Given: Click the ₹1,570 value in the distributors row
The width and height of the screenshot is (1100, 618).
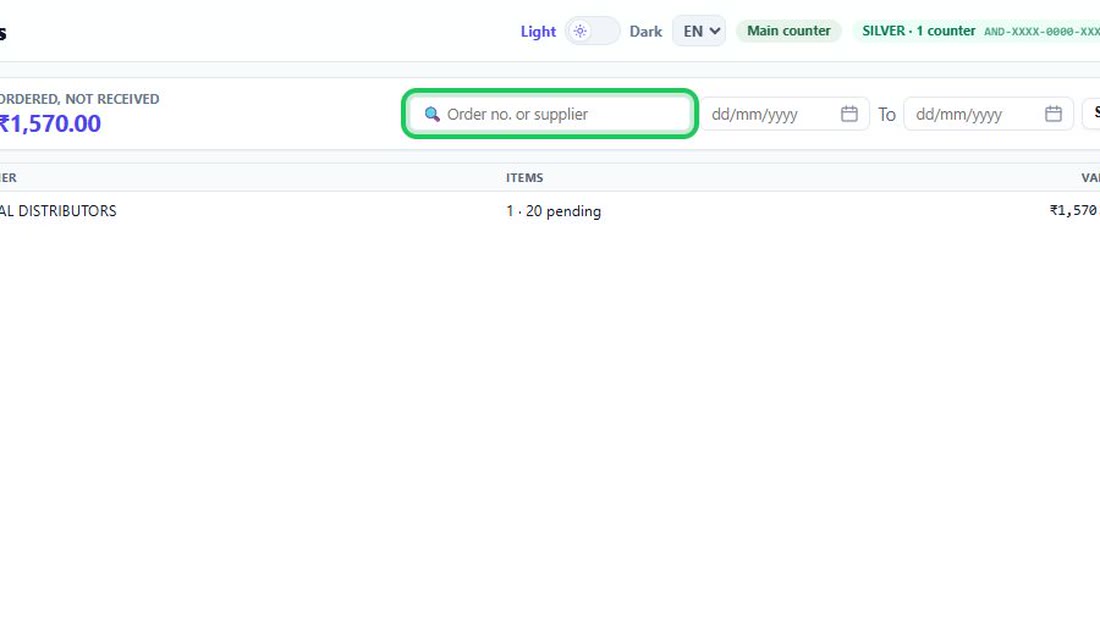Looking at the screenshot, I should point(1073,210).
